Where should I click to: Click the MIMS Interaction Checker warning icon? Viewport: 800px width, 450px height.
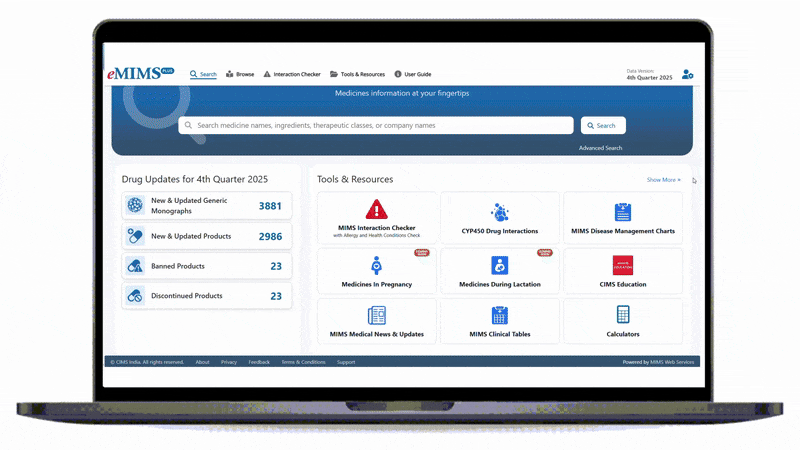click(x=376, y=209)
